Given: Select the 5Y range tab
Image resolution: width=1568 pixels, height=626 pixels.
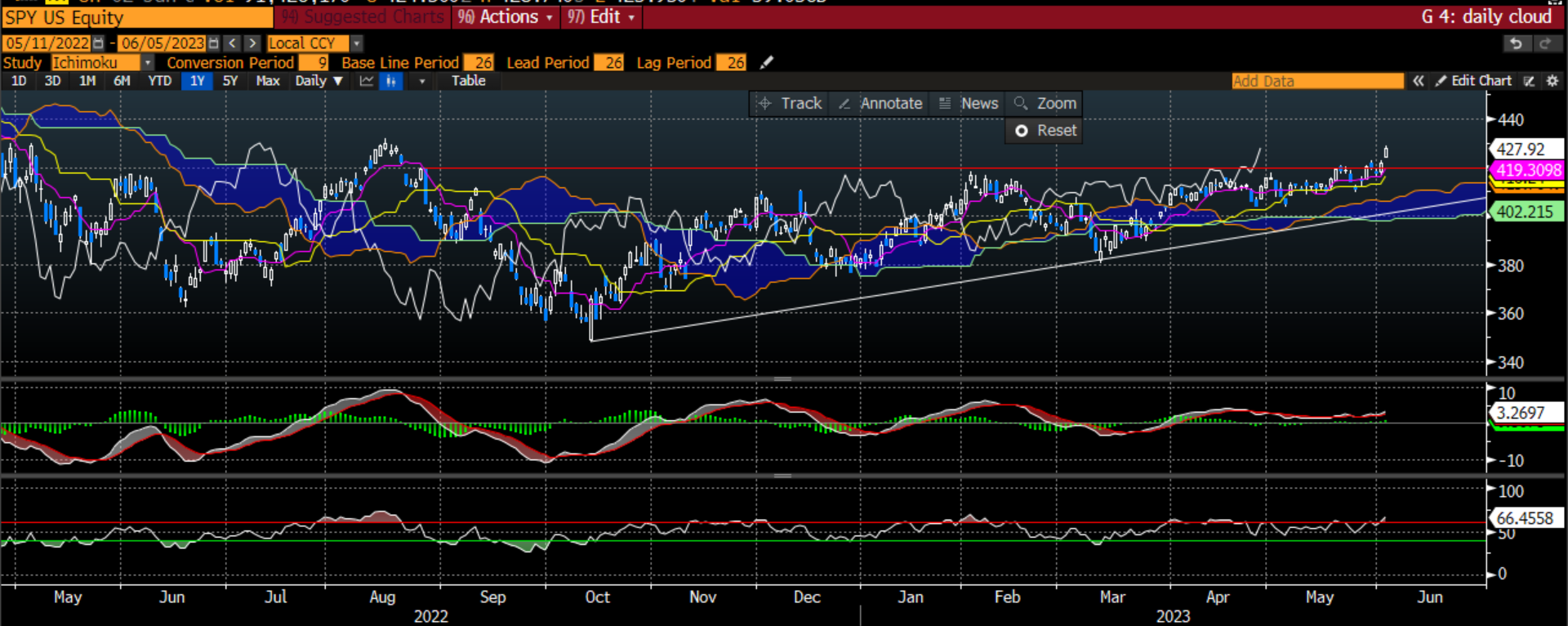Looking at the screenshot, I should coord(230,81).
